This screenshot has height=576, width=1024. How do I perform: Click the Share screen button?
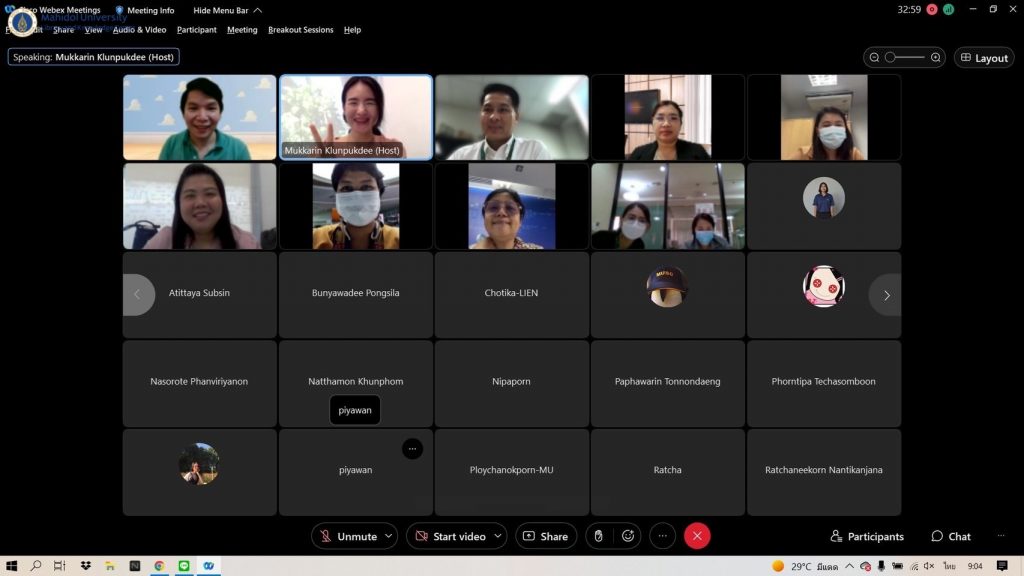tap(546, 536)
